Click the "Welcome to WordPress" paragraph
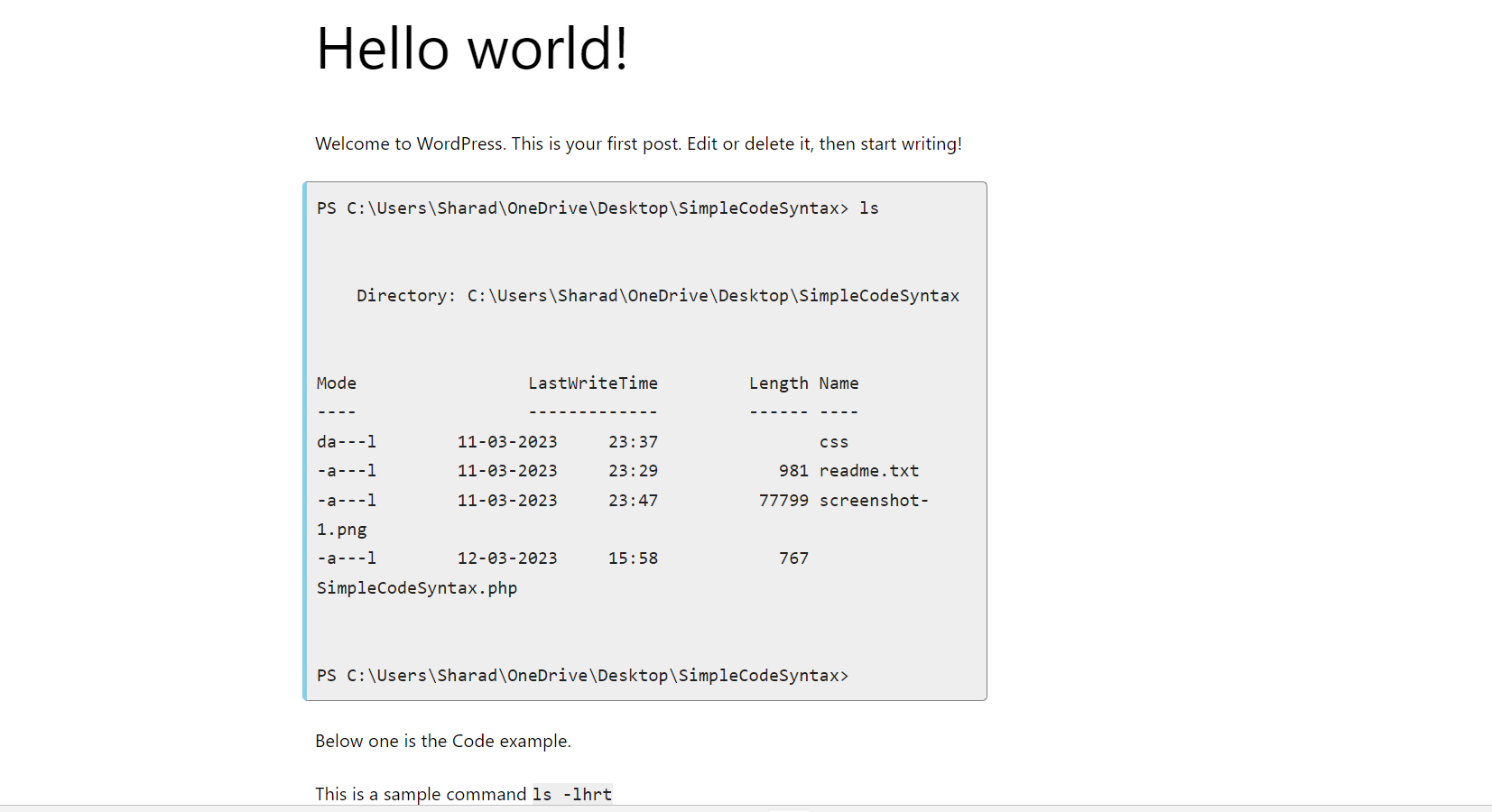The width and height of the screenshot is (1492, 812). coord(638,144)
